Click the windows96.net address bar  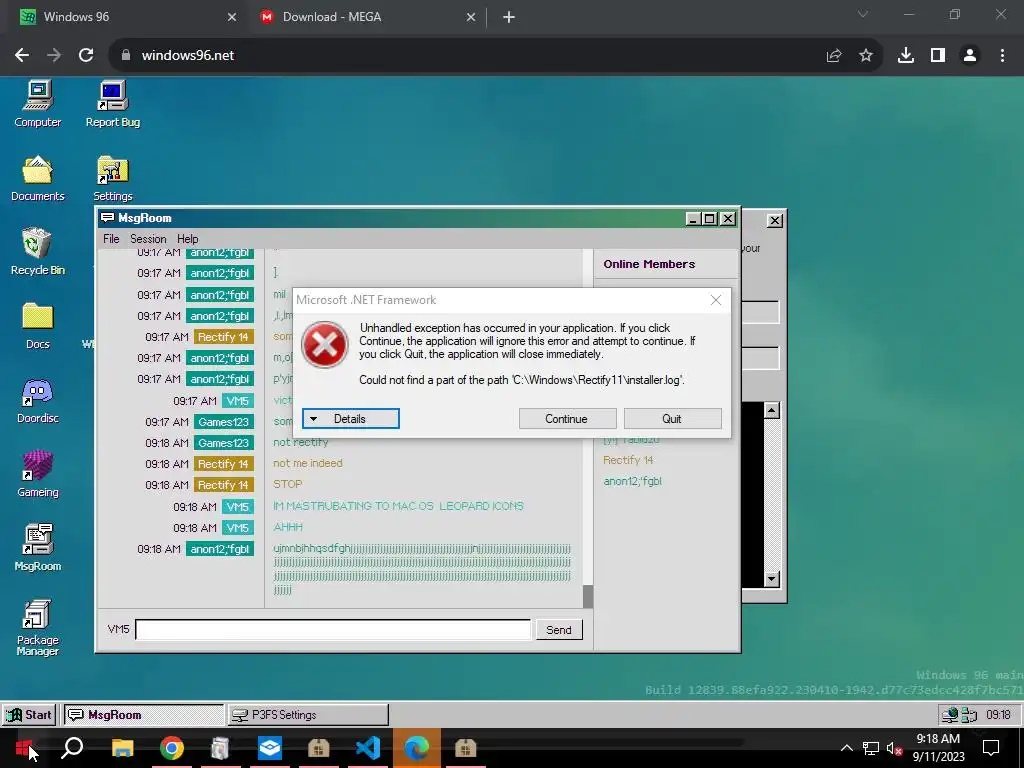click(x=457, y=56)
